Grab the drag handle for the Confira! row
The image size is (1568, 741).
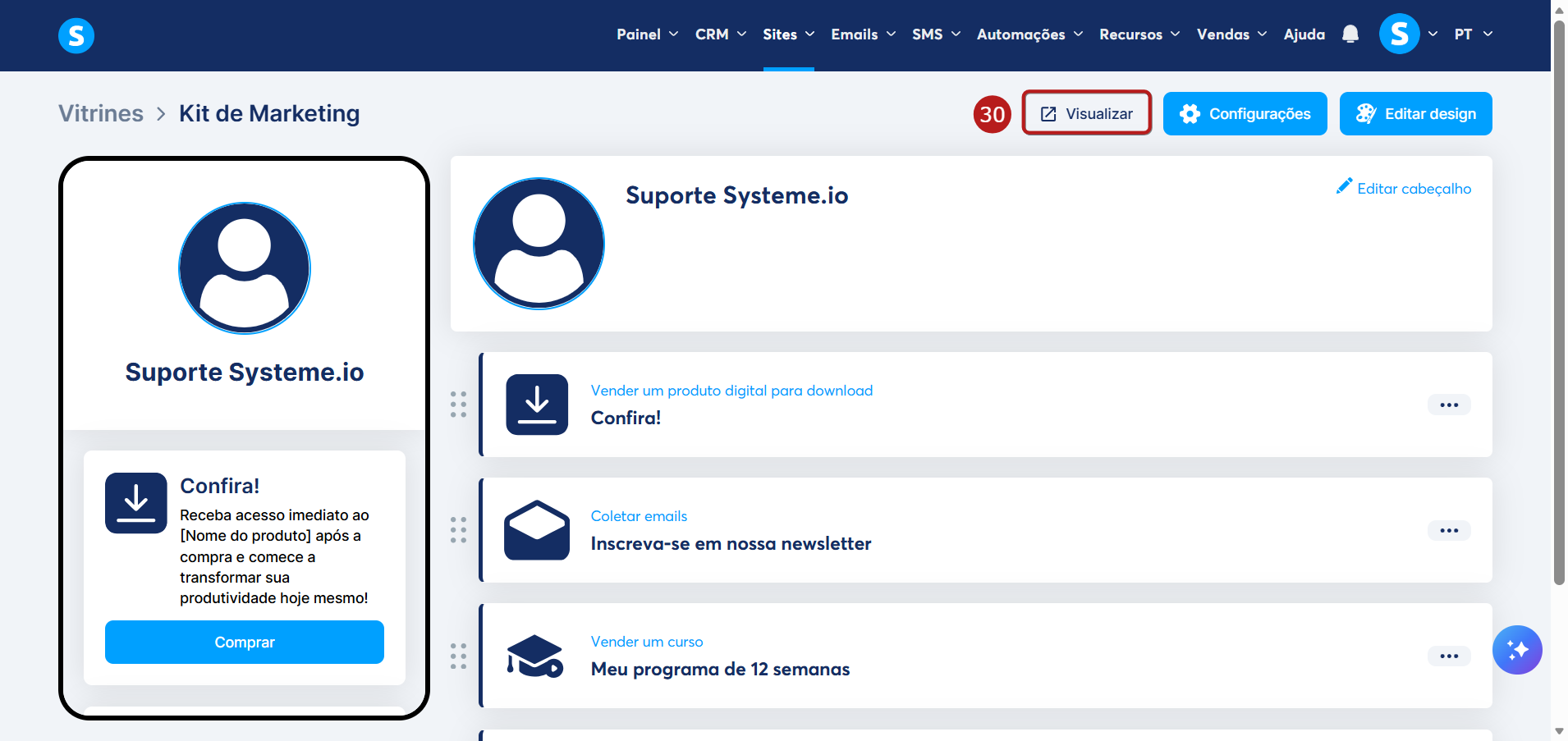[x=458, y=405]
